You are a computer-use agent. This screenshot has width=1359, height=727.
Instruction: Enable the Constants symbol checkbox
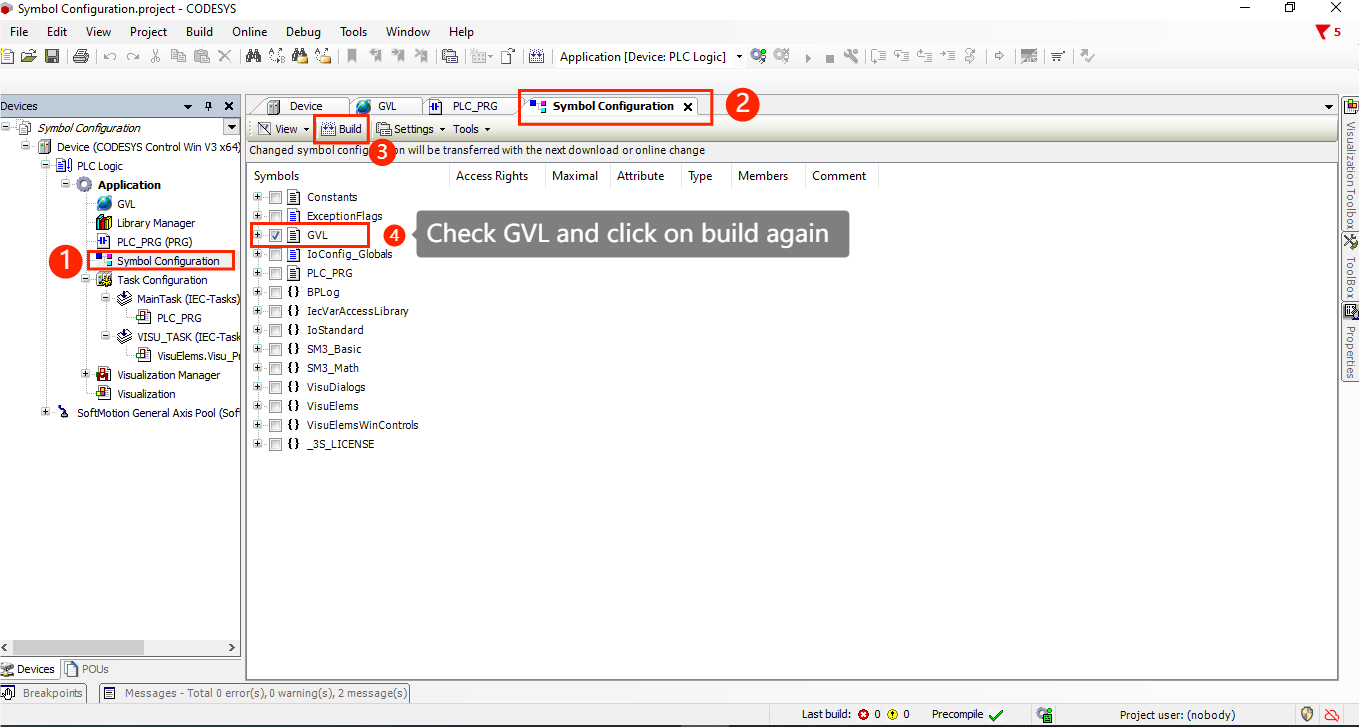click(x=276, y=197)
